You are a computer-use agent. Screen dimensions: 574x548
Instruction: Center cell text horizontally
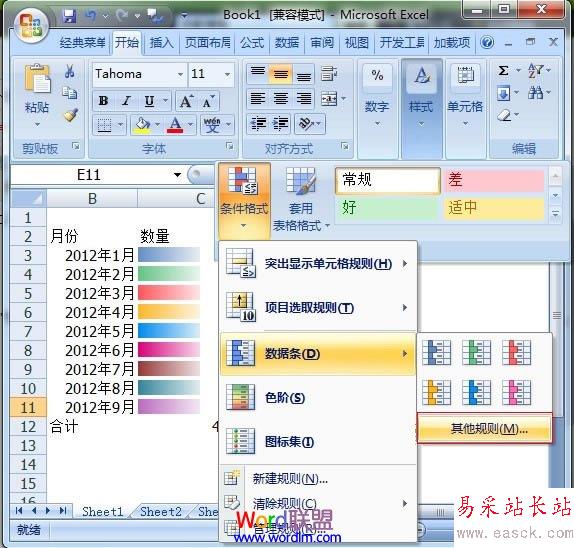[x=281, y=98]
